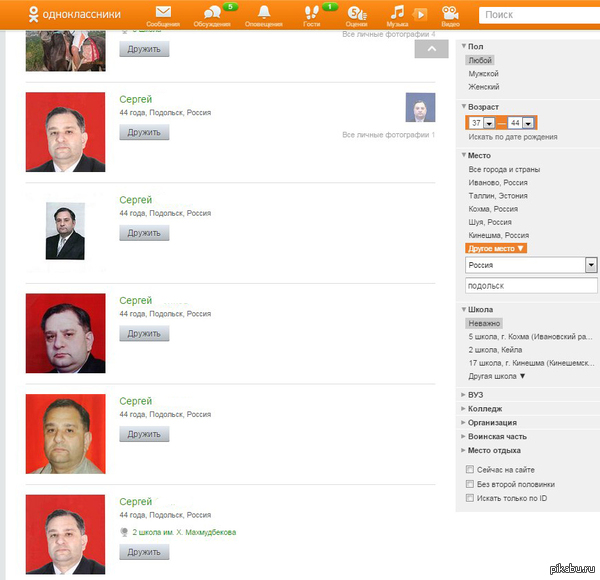Open the Музыка music note icon

tap(398, 13)
